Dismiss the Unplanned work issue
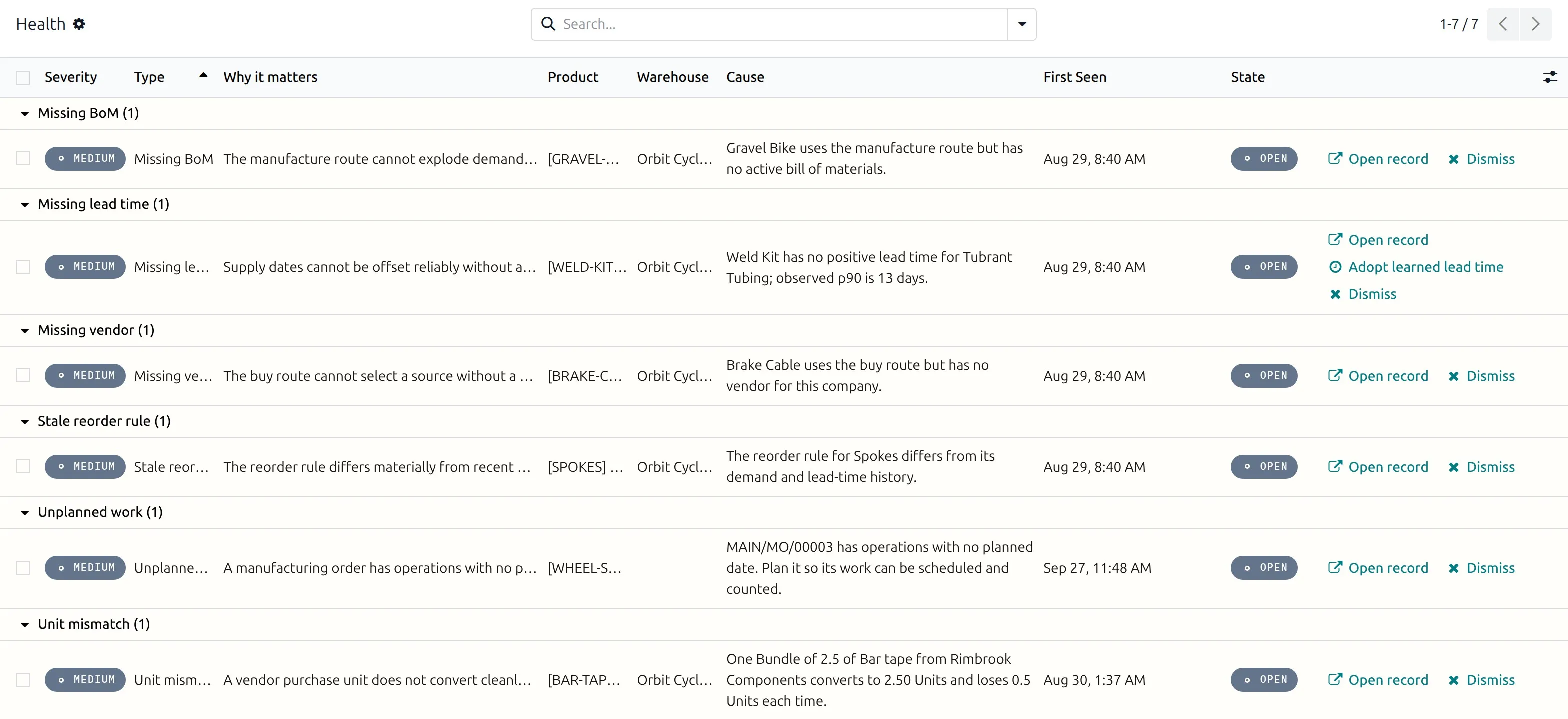This screenshot has width=1568, height=719. click(x=1481, y=568)
